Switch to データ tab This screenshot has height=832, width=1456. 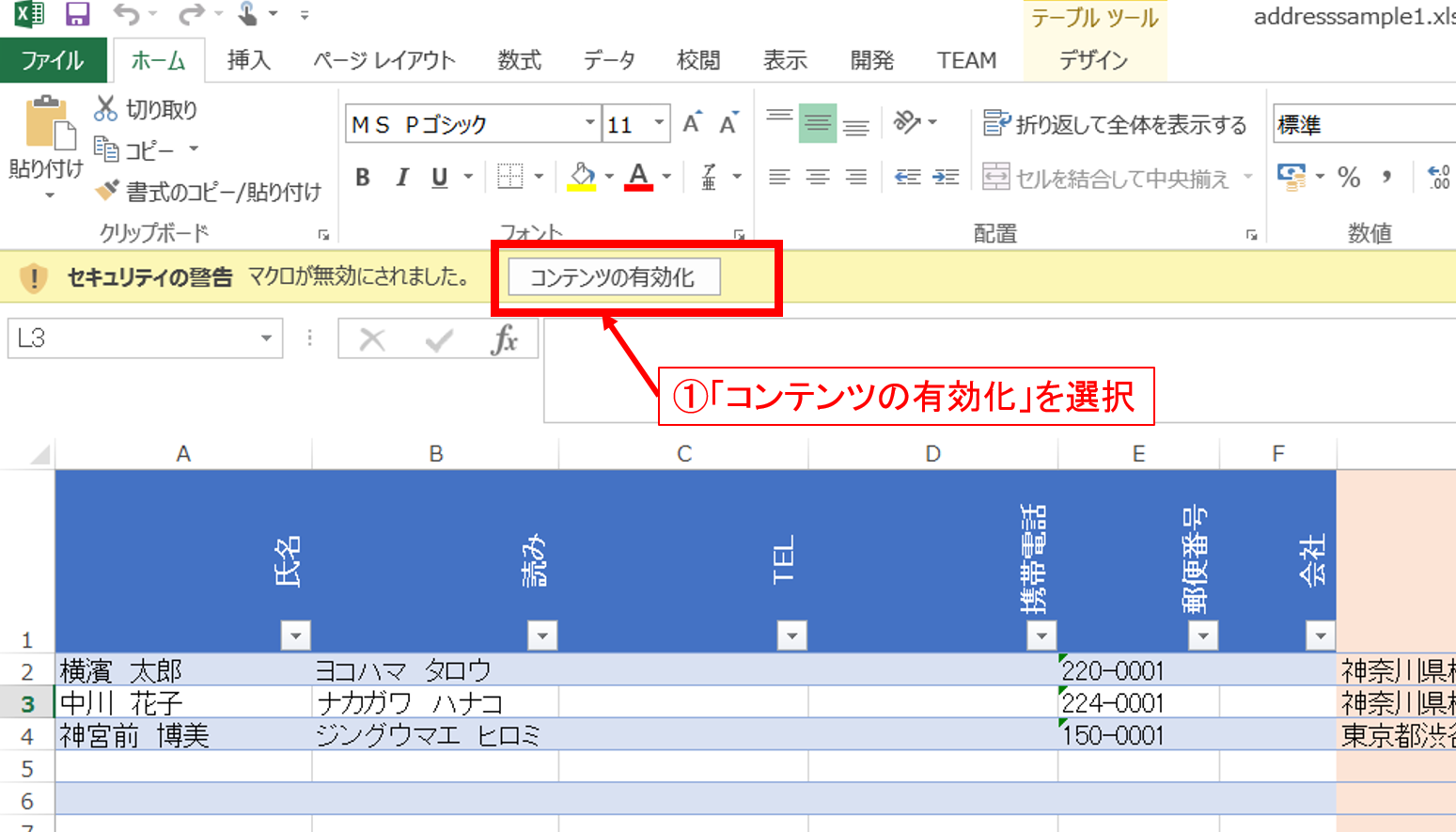(609, 60)
